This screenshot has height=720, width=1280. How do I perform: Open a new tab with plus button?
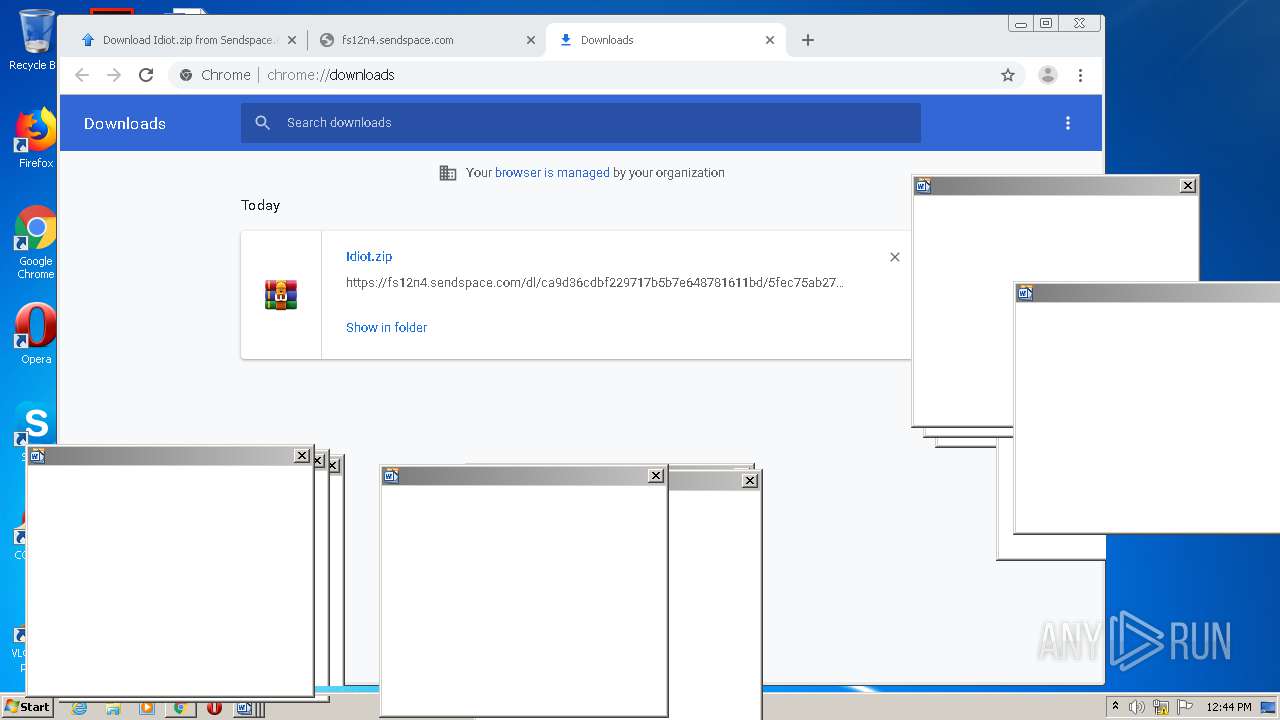point(808,40)
